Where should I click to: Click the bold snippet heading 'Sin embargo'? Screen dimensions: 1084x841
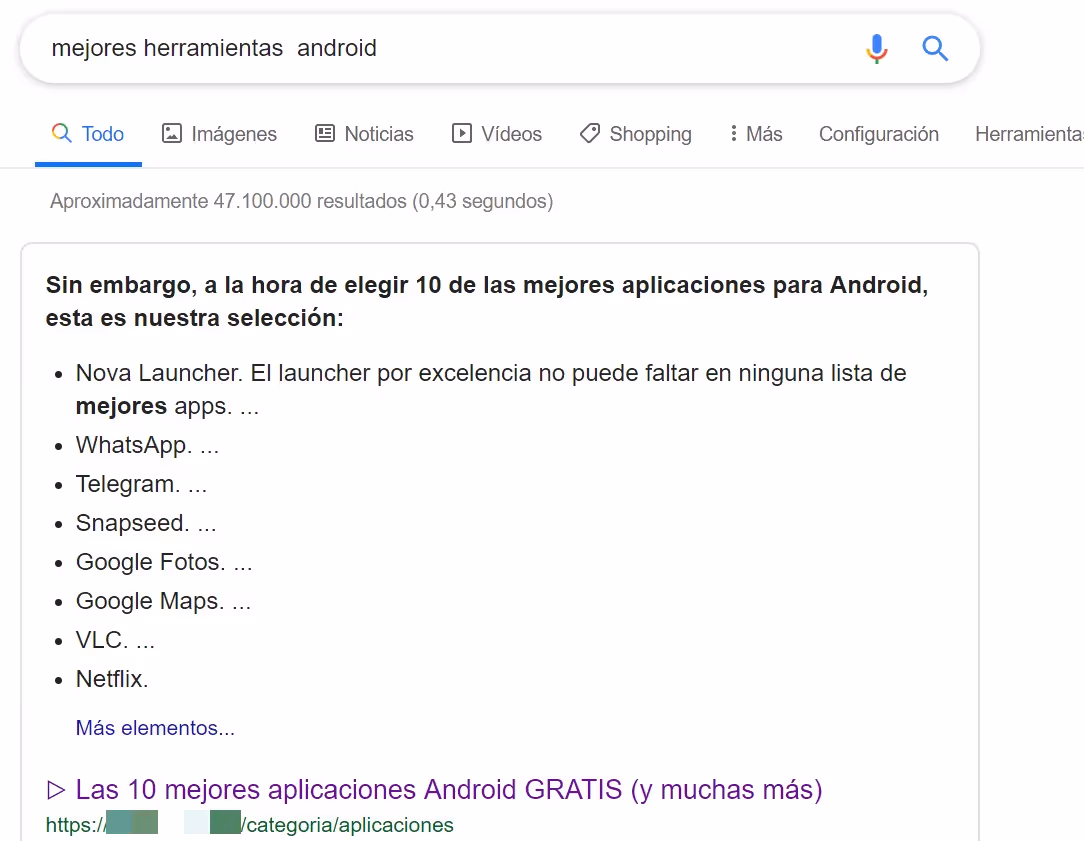coord(487,301)
